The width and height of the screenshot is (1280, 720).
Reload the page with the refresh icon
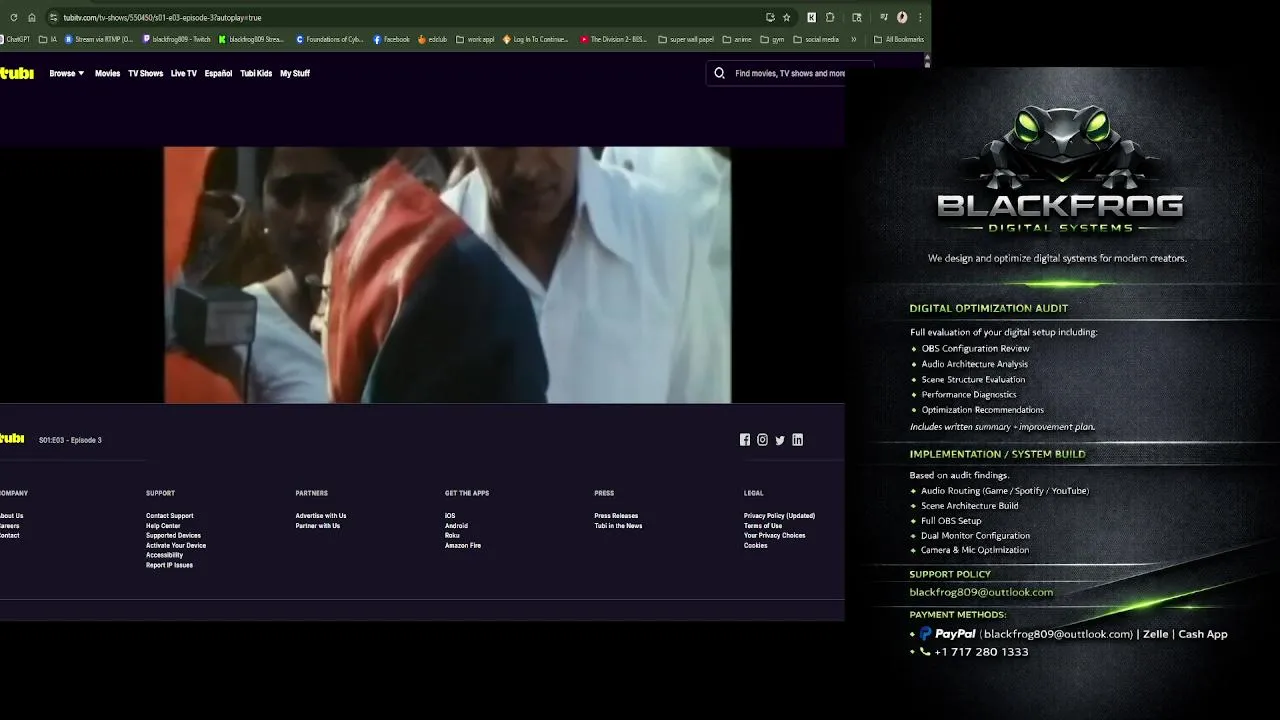pyautogui.click(x=15, y=17)
